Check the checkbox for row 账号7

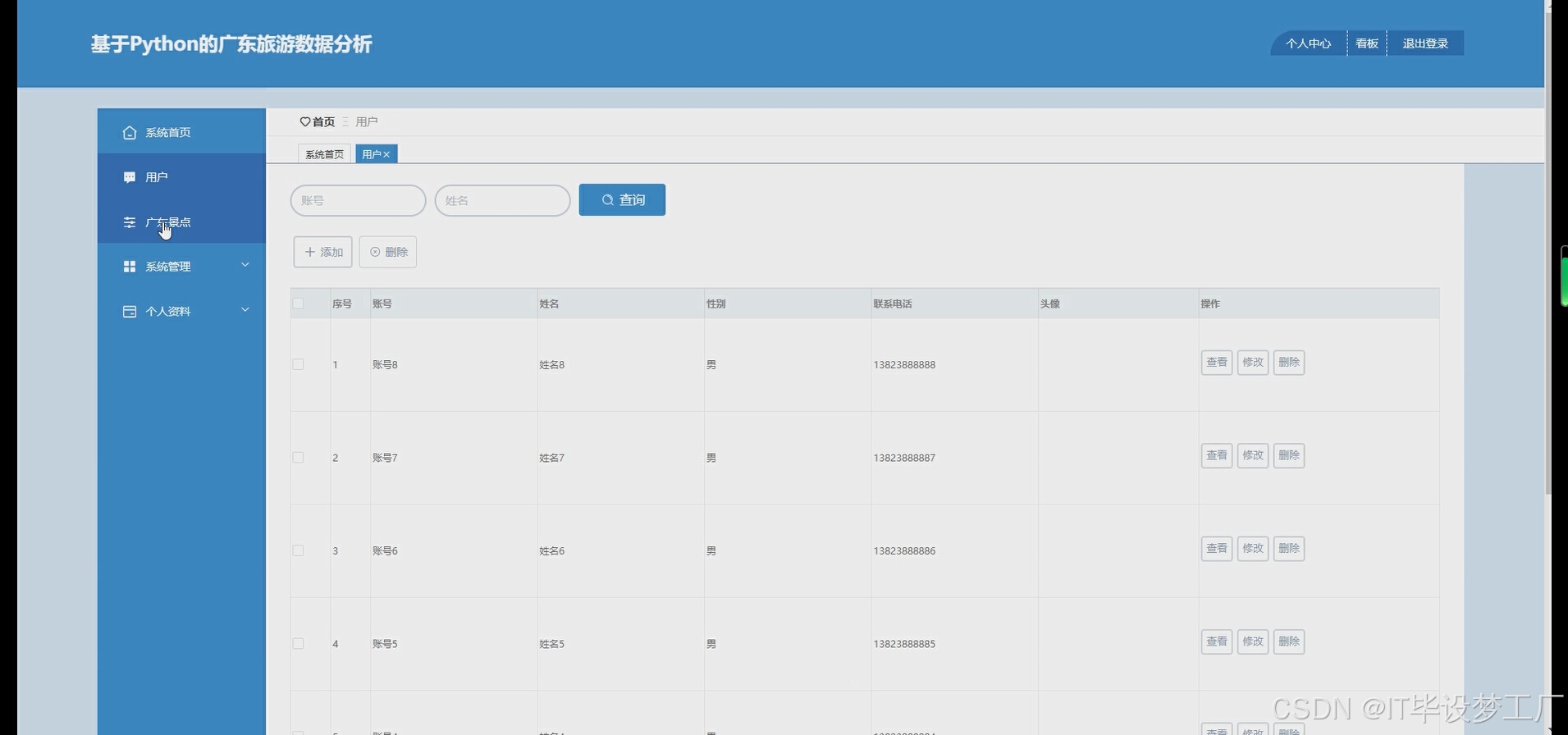pos(298,458)
